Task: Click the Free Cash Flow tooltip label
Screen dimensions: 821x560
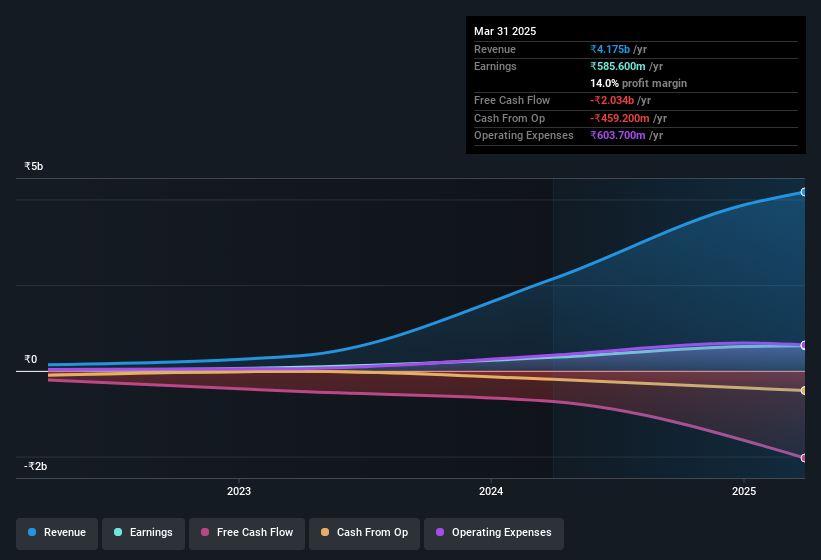Action: [x=512, y=100]
